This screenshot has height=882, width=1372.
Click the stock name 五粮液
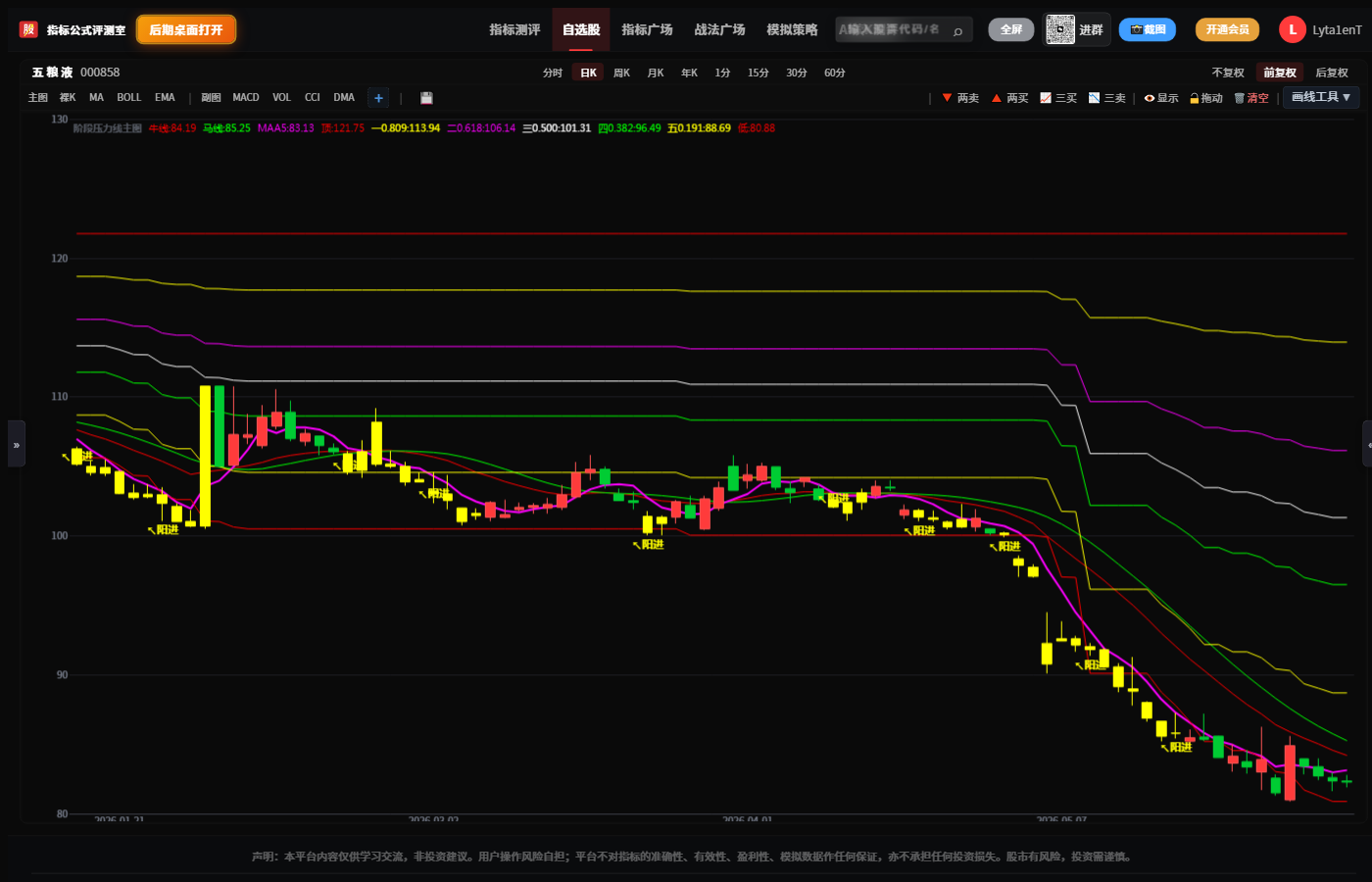click(x=52, y=73)
